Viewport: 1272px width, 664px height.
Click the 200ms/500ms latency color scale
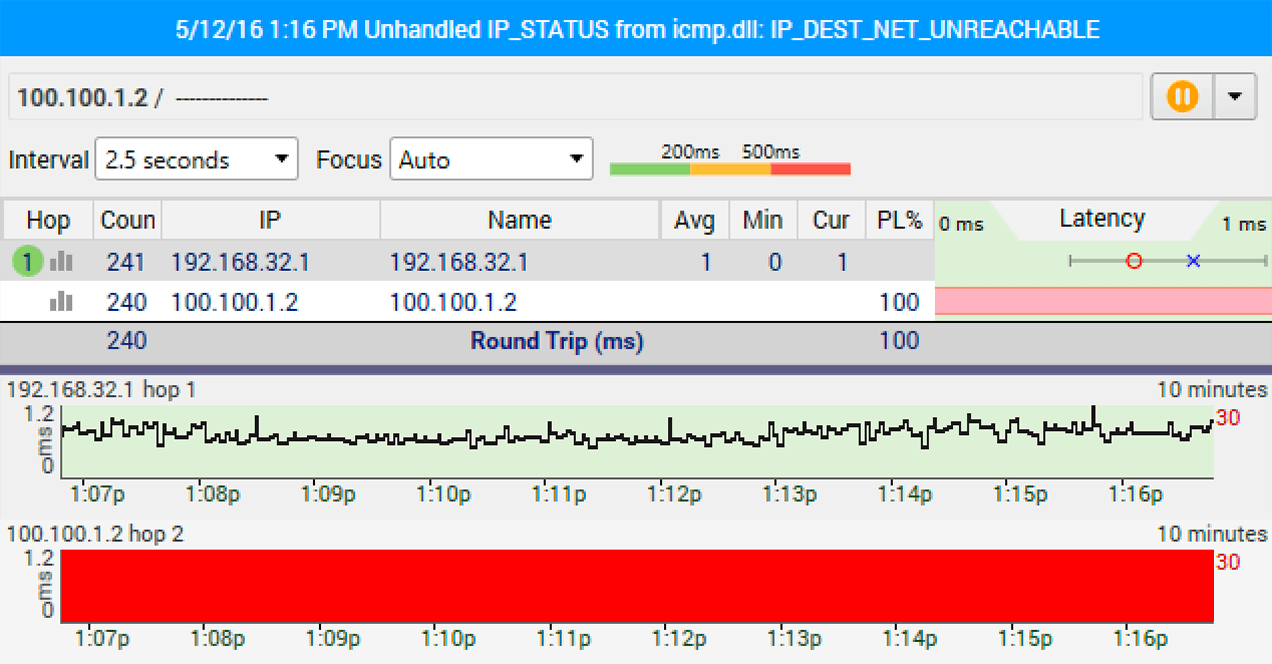[730, 168]
